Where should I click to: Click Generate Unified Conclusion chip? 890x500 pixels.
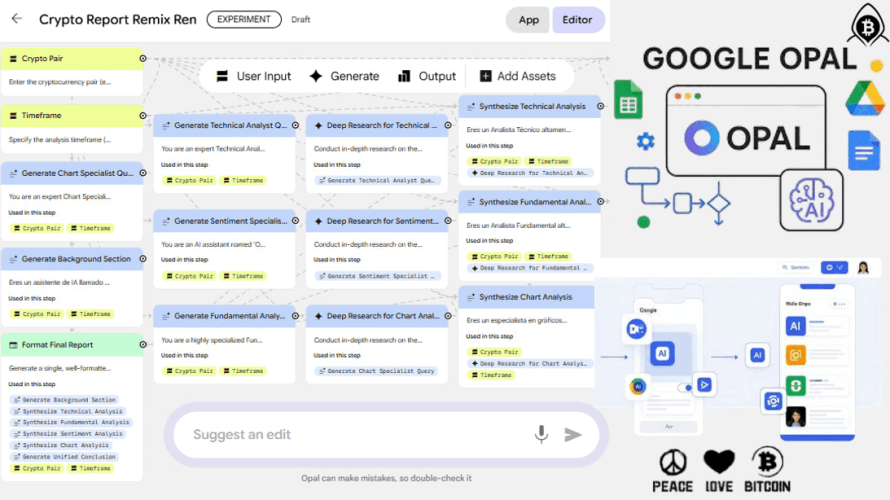coord(64,456)
